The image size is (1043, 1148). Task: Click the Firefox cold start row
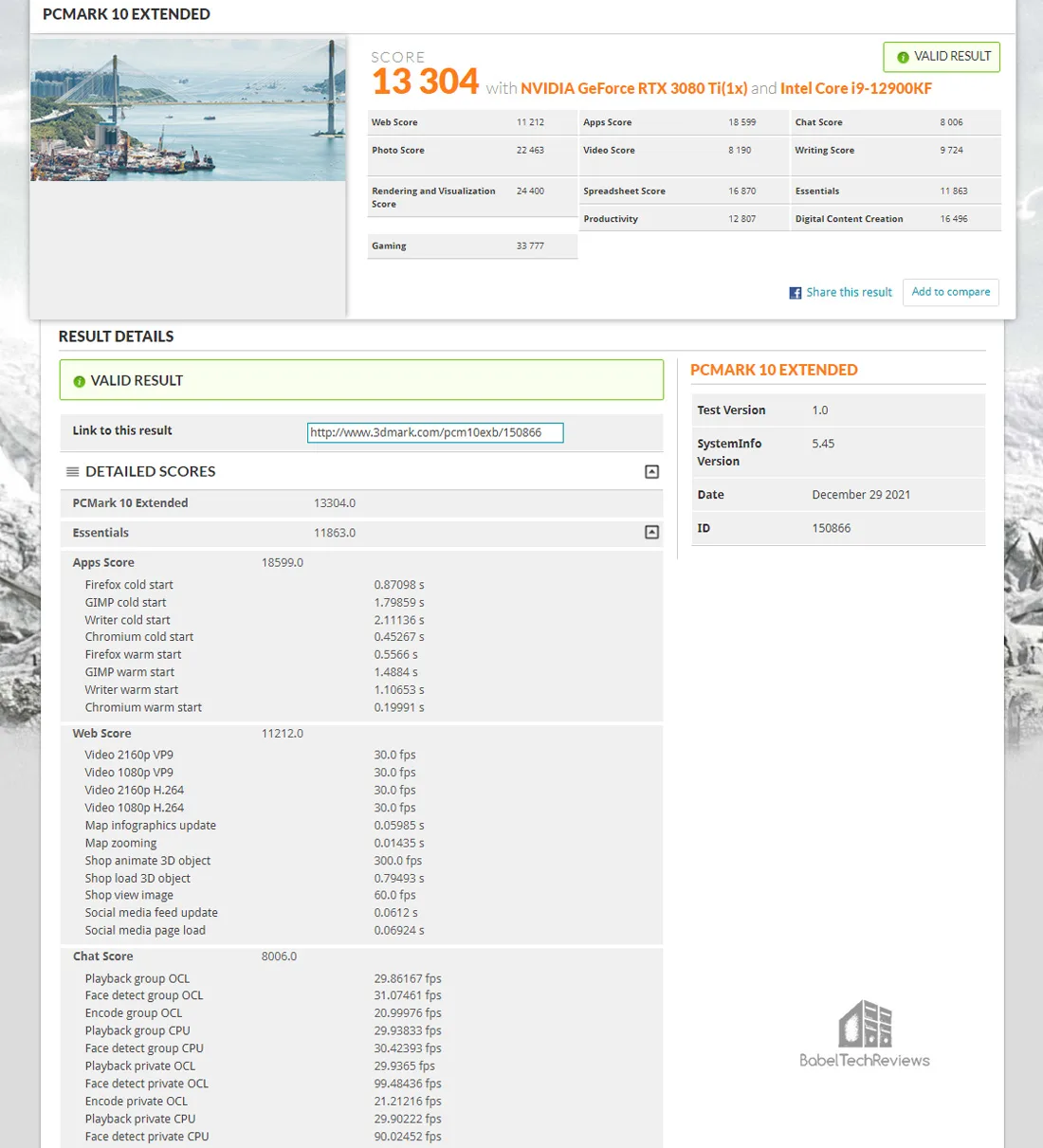(x=361, y=585)
